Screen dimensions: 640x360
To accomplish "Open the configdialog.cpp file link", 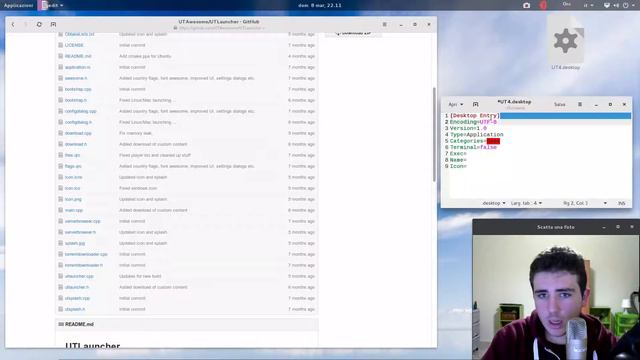I will pos(80,111).
